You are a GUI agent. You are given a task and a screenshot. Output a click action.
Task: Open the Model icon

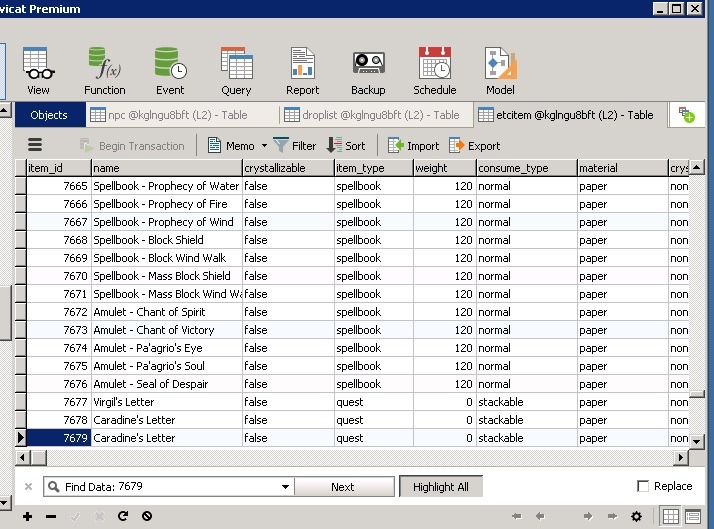pyautogui.click(x=500, y=71)
